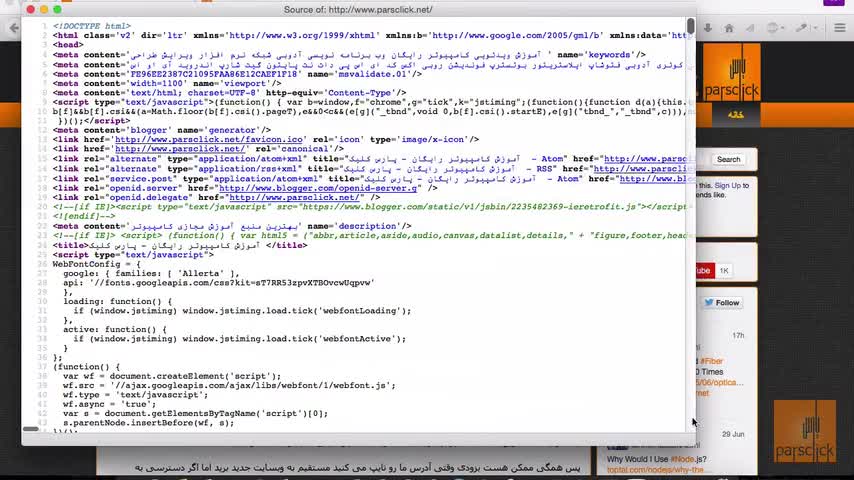Minimize the page source window with yellow button
The width and height of the screenshot is (854, 480).
(x=44, y=9)
